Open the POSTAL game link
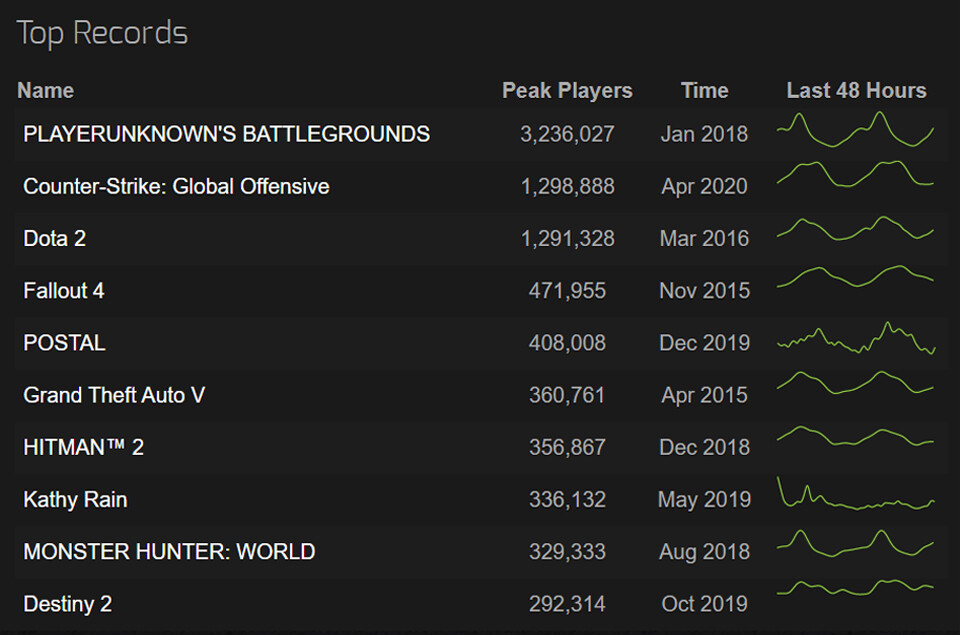Image resolution: width=960 pixels, height=635 pixels. (x=64, y=343)
